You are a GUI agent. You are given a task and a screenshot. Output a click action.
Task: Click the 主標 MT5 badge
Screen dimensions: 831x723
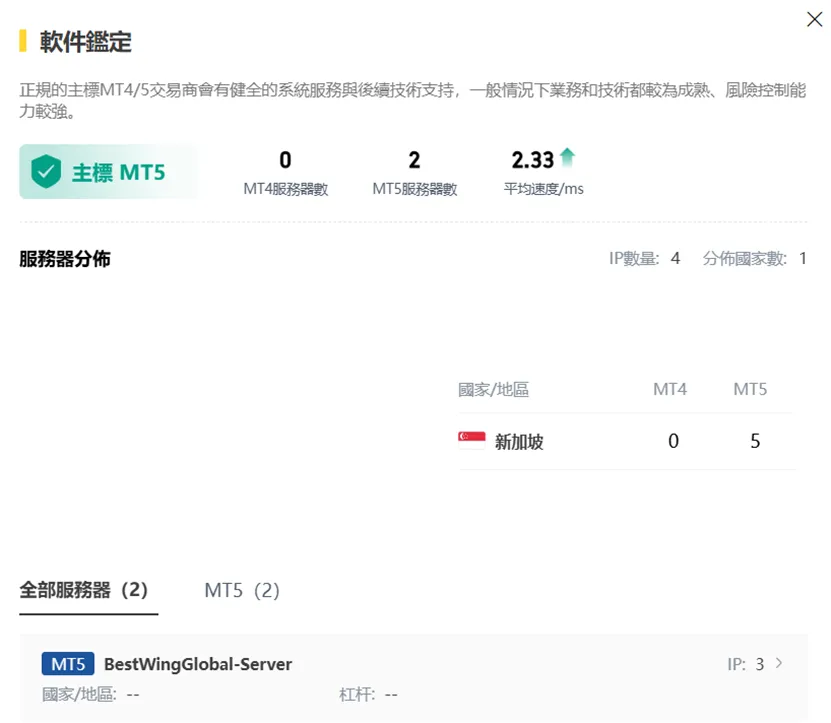[x=108, y=172]
